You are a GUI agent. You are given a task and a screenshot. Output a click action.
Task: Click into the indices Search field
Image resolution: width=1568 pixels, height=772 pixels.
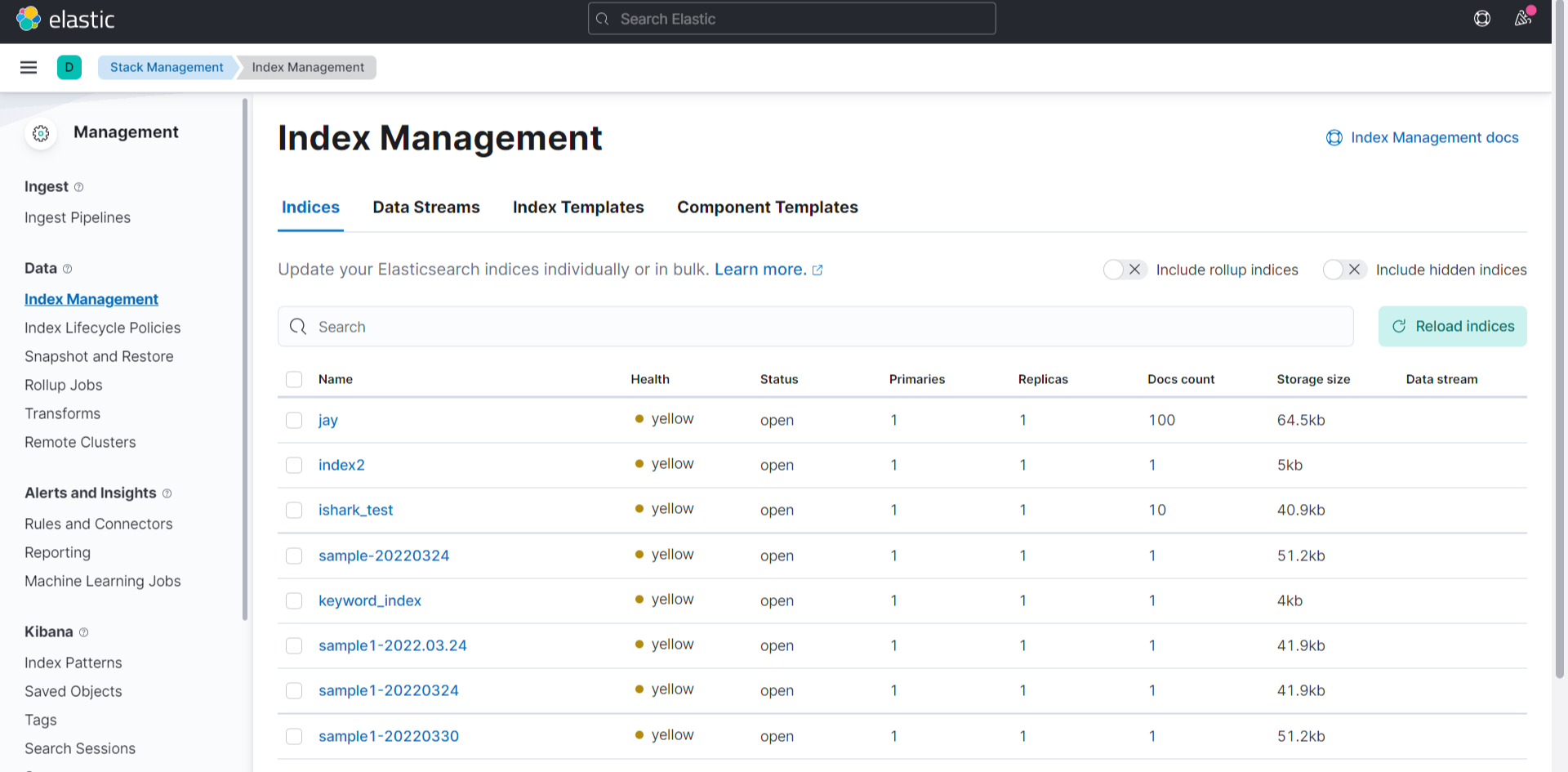(x=816, y=327)
